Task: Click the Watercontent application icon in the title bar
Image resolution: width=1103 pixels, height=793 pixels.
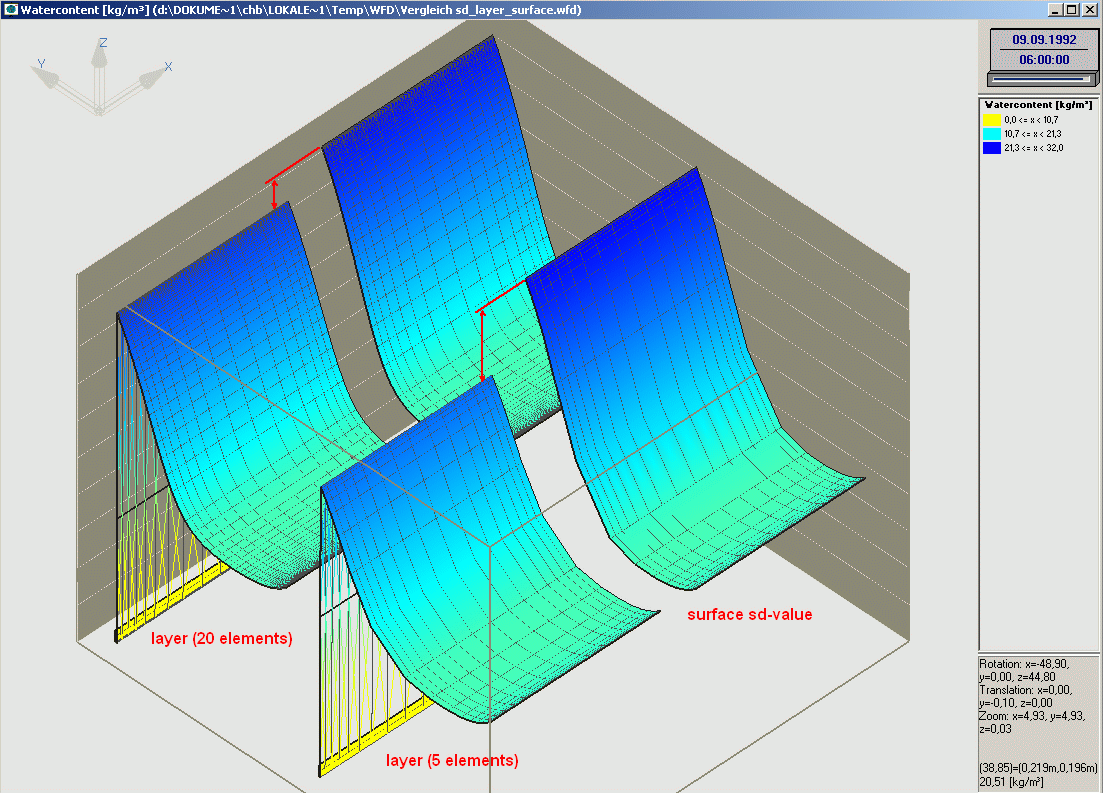Action: [x=11, y=10]
